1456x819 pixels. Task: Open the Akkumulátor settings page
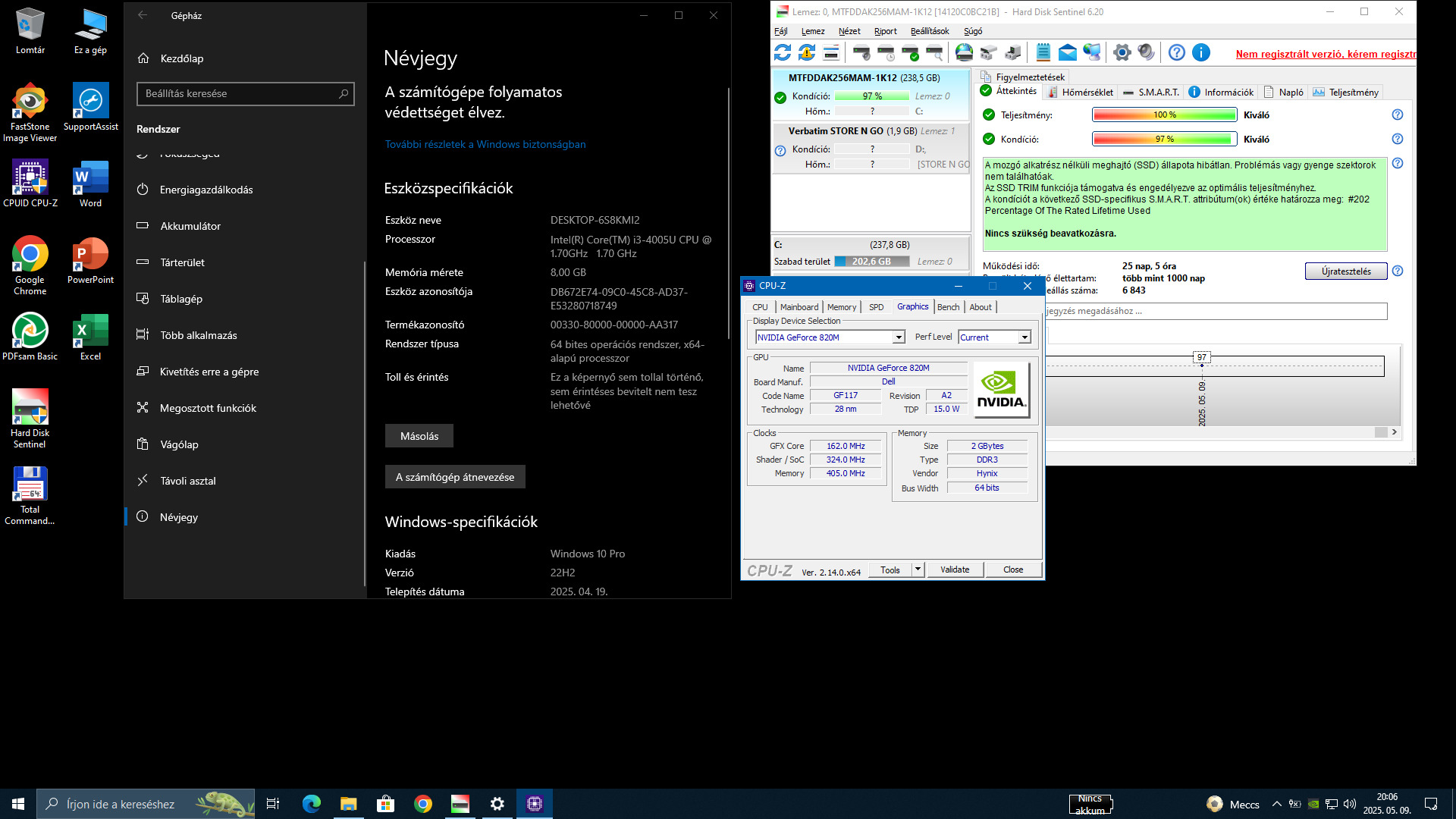(190, 226)
